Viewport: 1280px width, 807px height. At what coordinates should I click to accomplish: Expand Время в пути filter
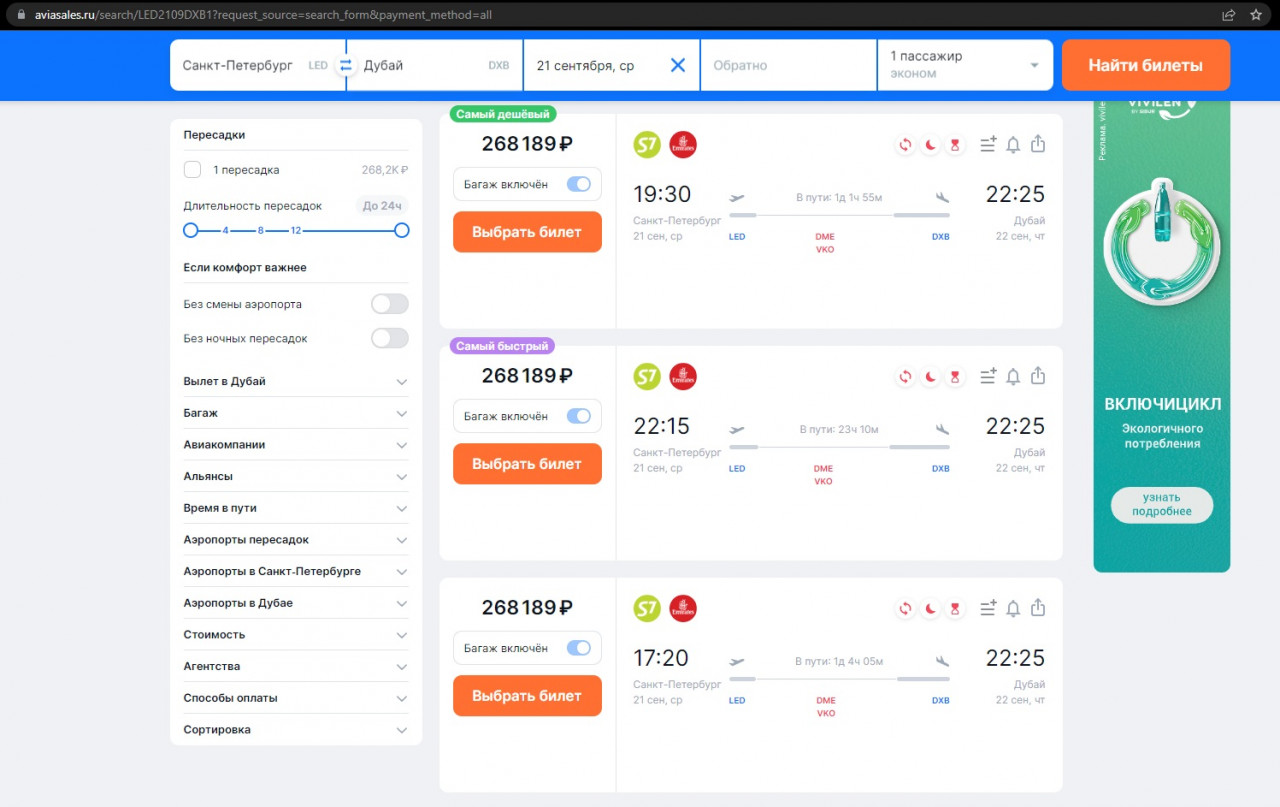(296, 508)
